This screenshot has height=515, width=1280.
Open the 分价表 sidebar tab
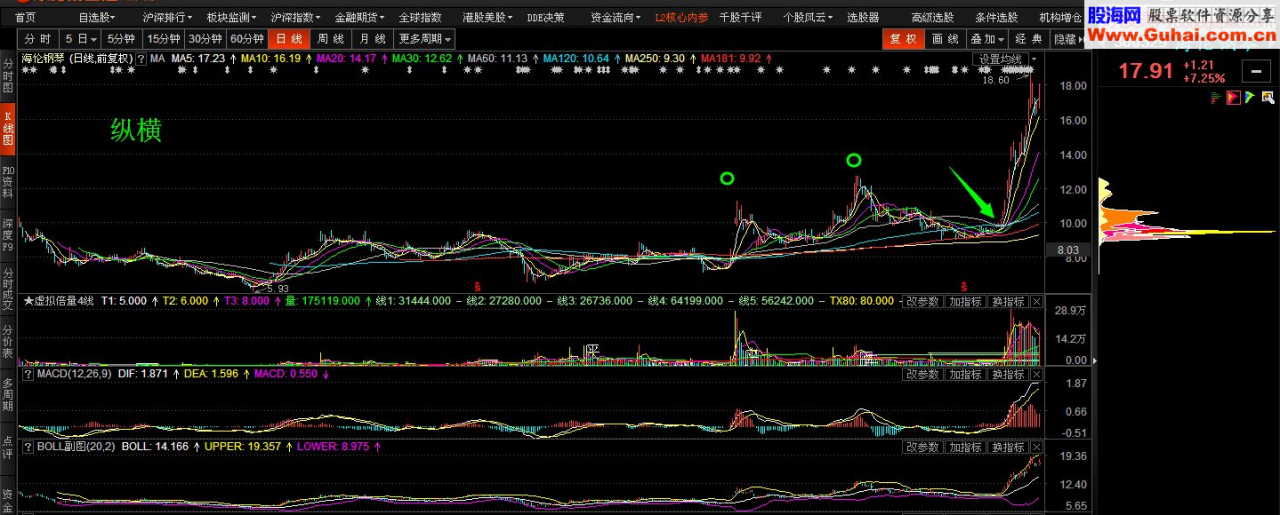(x=8, y=340)
